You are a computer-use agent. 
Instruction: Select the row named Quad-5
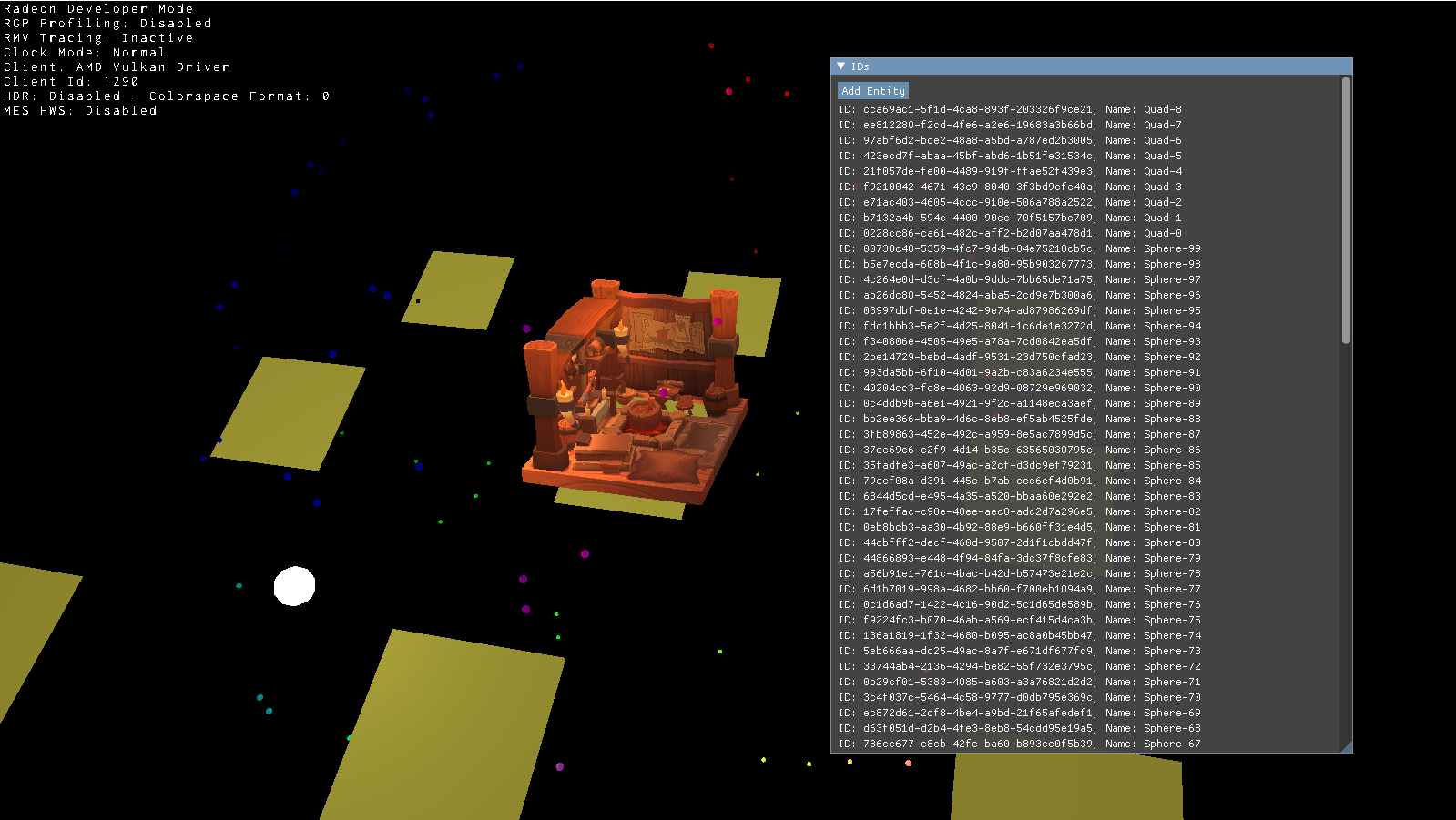click(1011, 156)
